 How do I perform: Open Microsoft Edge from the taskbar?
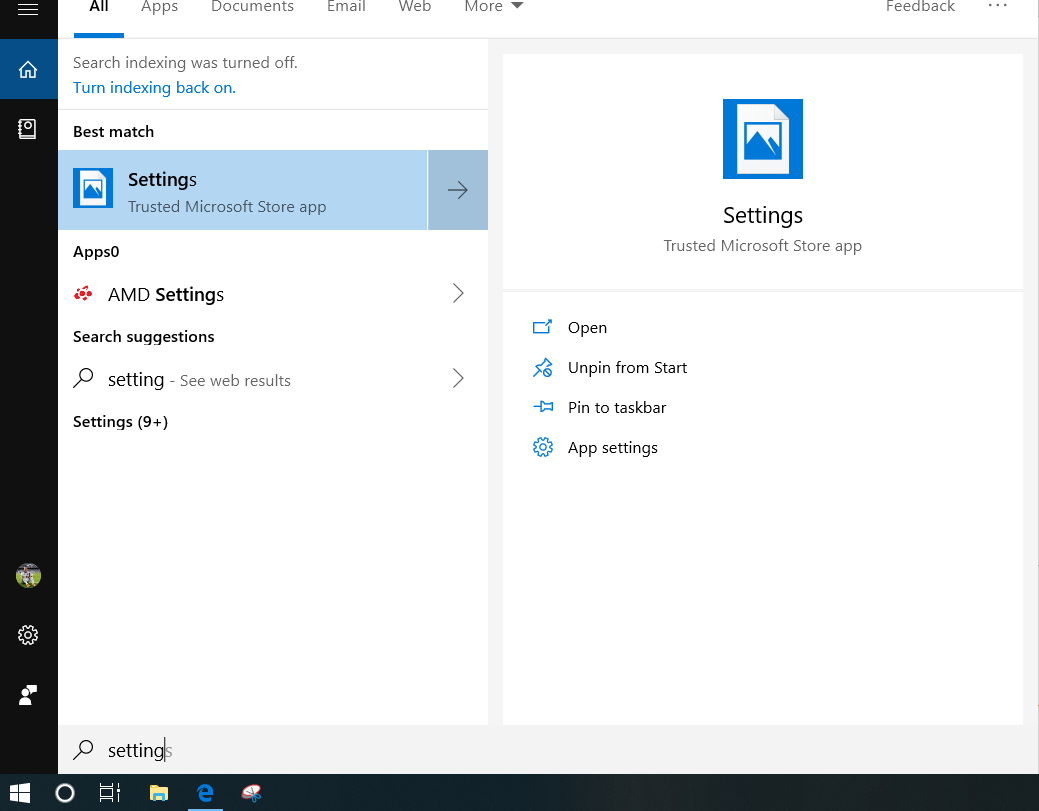[x=205, y=792]
